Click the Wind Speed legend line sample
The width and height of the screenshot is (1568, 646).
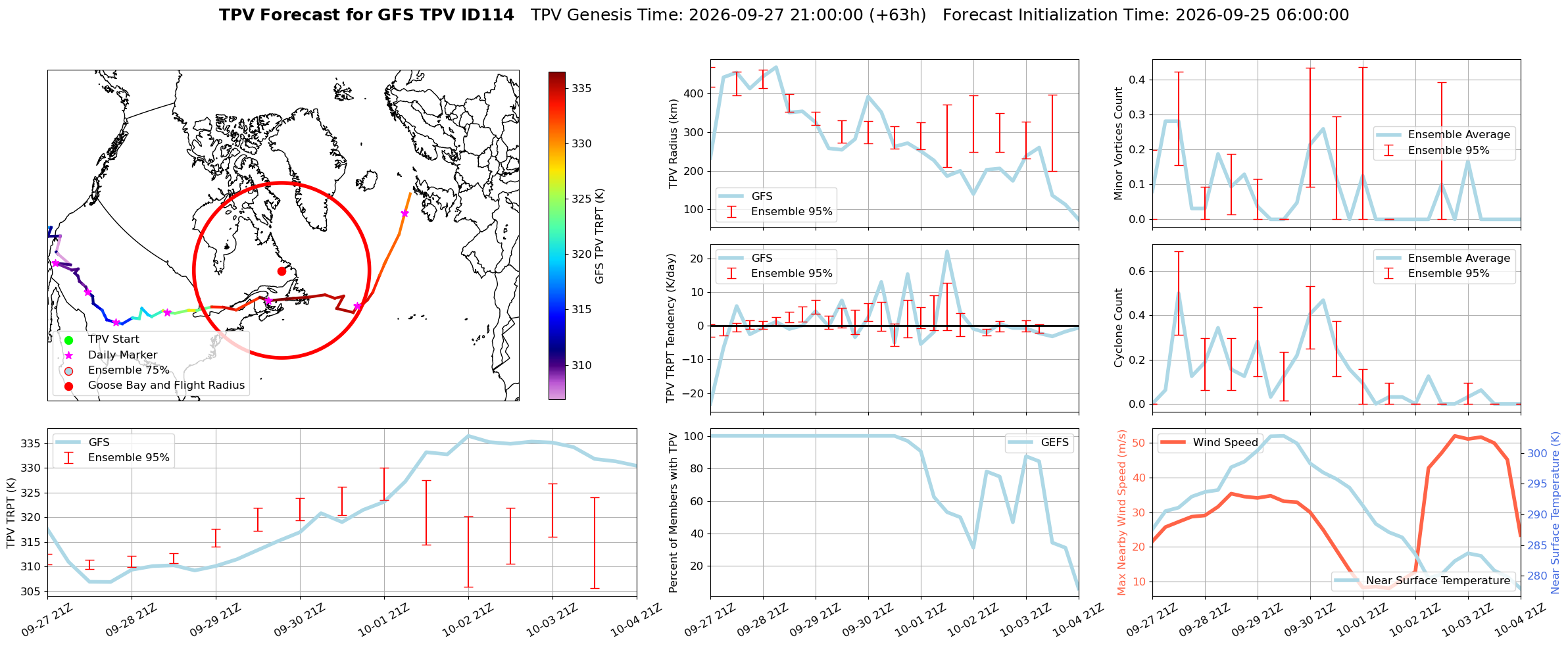coord(1173,443)
